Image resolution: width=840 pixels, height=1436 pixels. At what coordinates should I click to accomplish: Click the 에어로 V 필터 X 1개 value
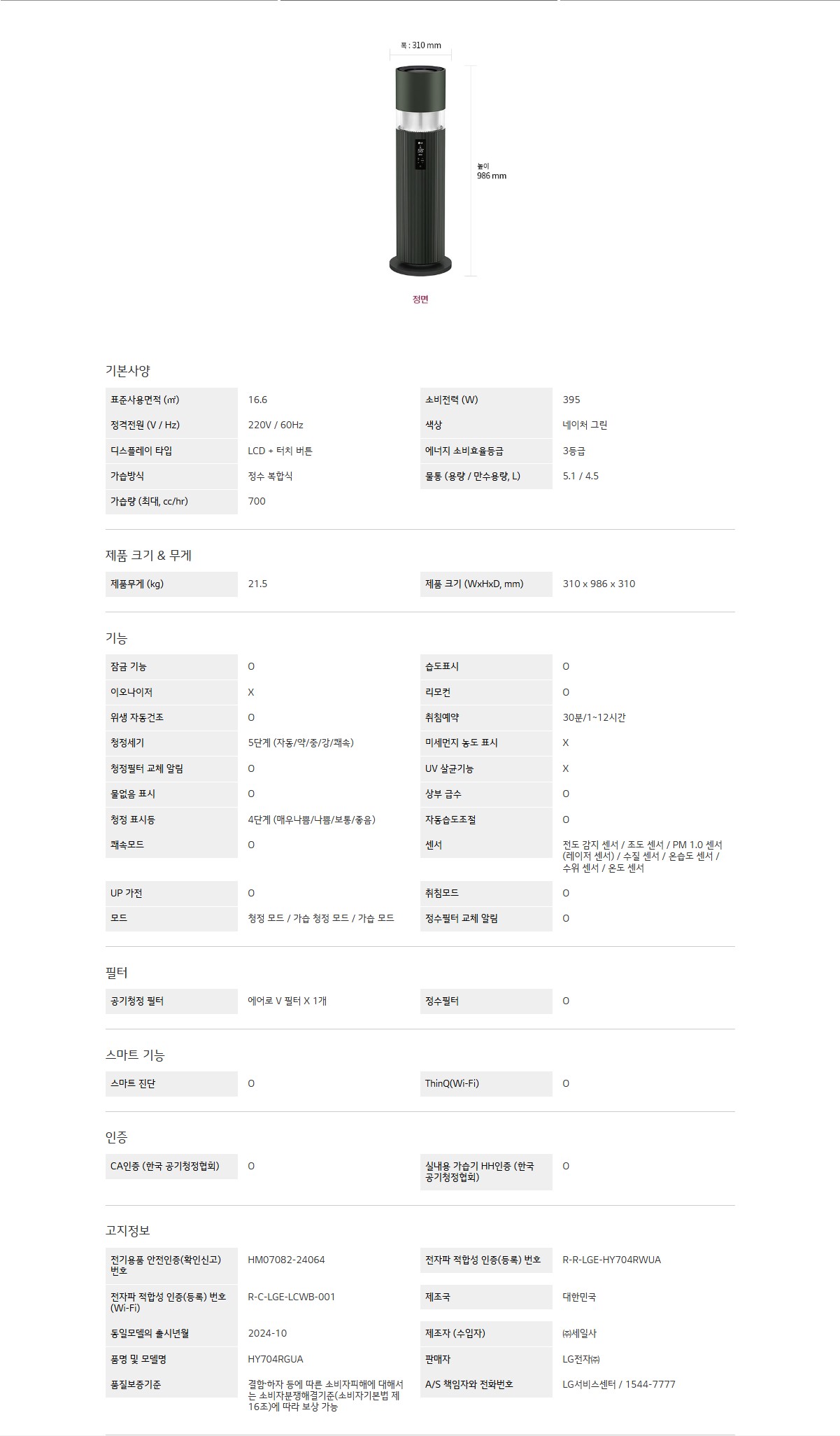tap(287, 1001)
